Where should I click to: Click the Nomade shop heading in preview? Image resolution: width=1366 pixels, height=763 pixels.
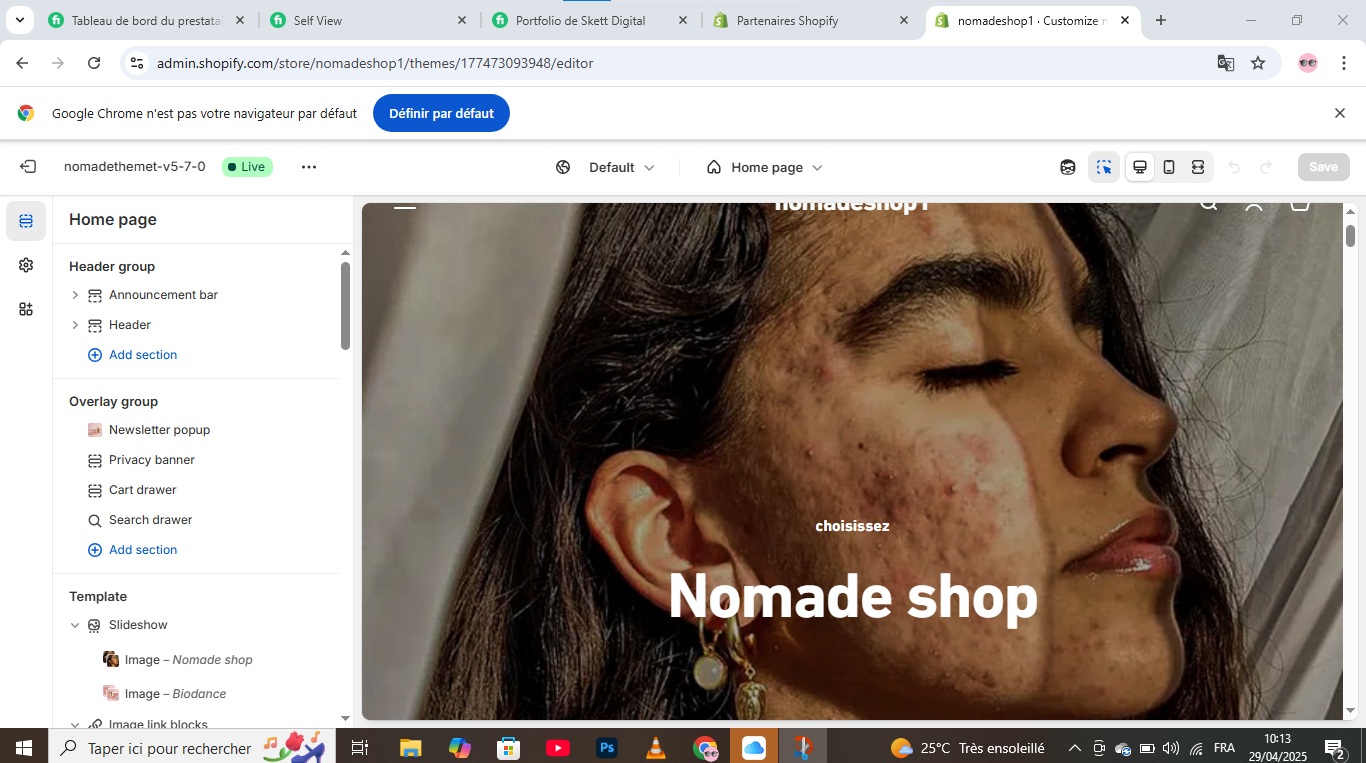pyautogui.click(x=853, y=597)
